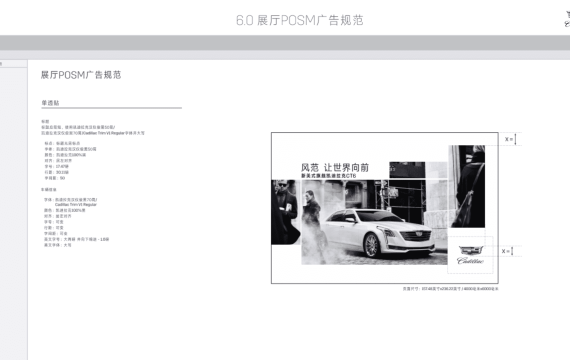Screen dimensions: 570x360
Task: Select the man in sunglasses photo panel
Action: 285,212
